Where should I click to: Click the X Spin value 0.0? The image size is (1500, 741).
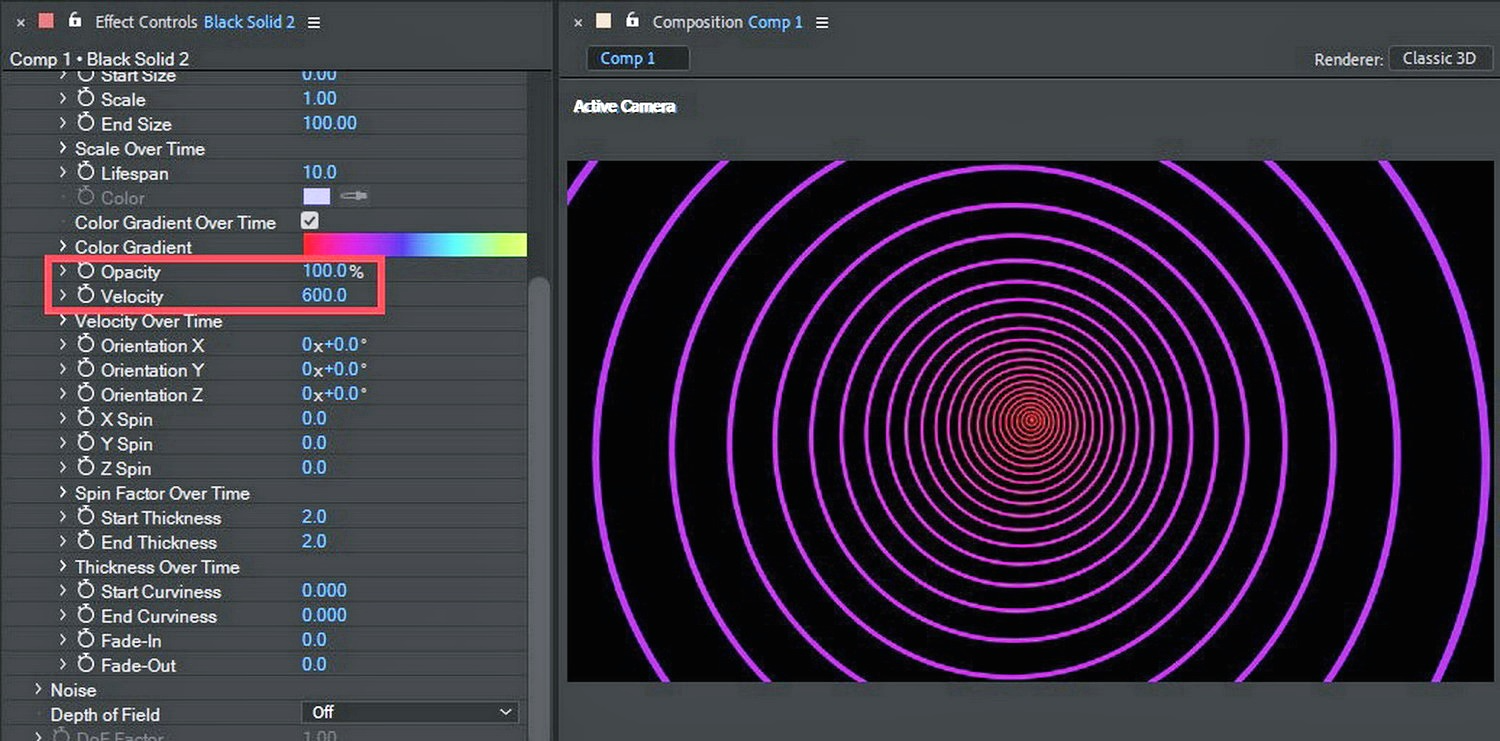click(x=315, y=418)
